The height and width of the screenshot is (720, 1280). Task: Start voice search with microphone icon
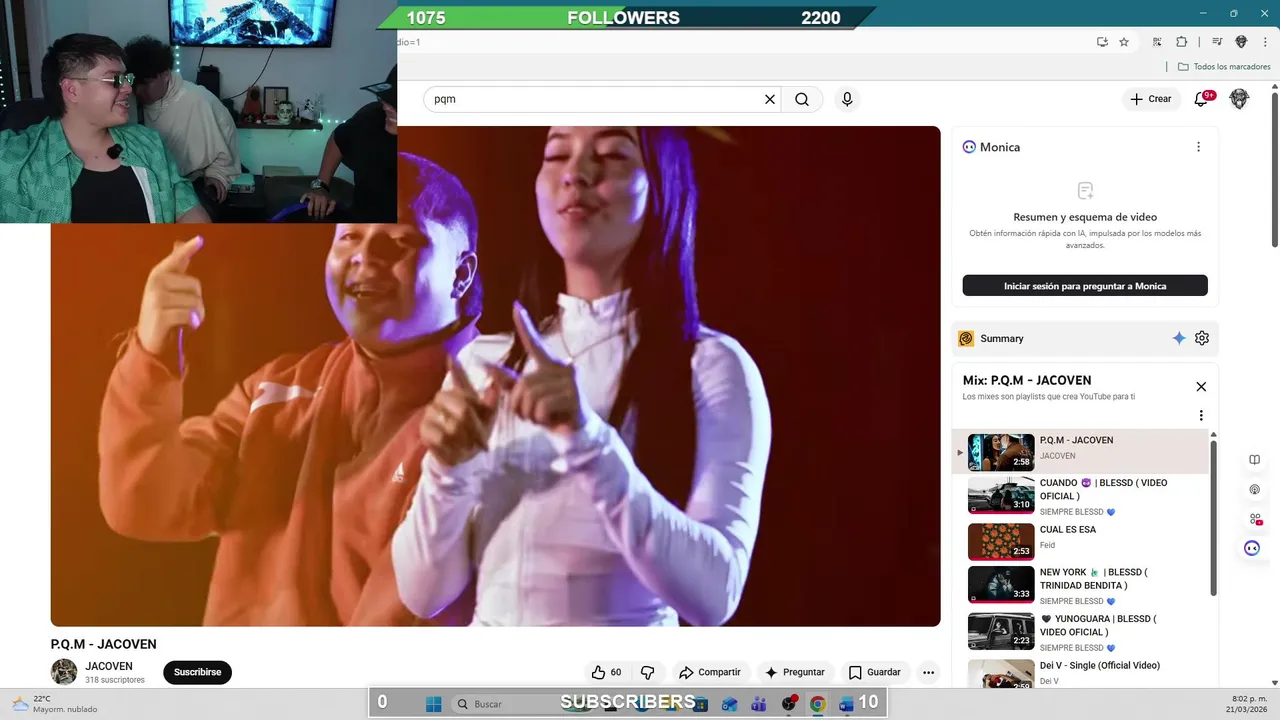tap(847, 99)
